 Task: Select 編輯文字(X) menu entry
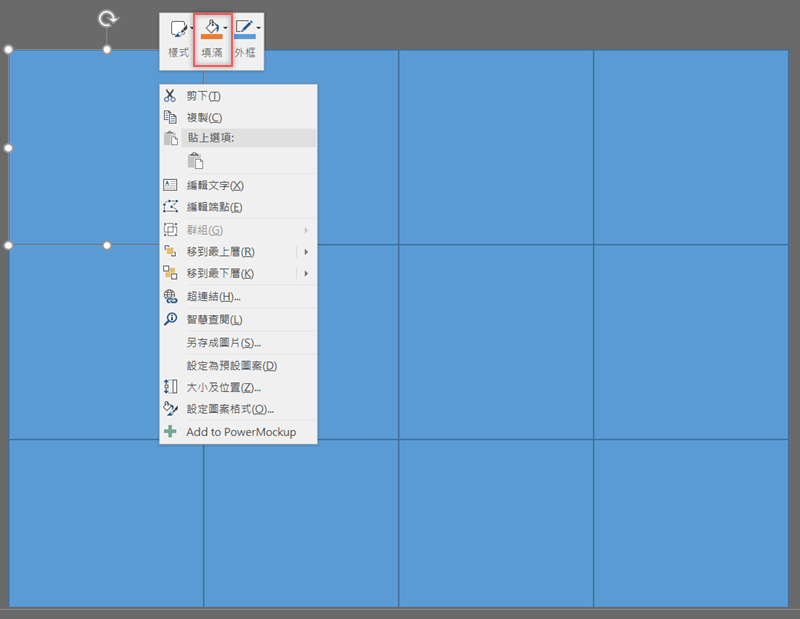(238, 185)
